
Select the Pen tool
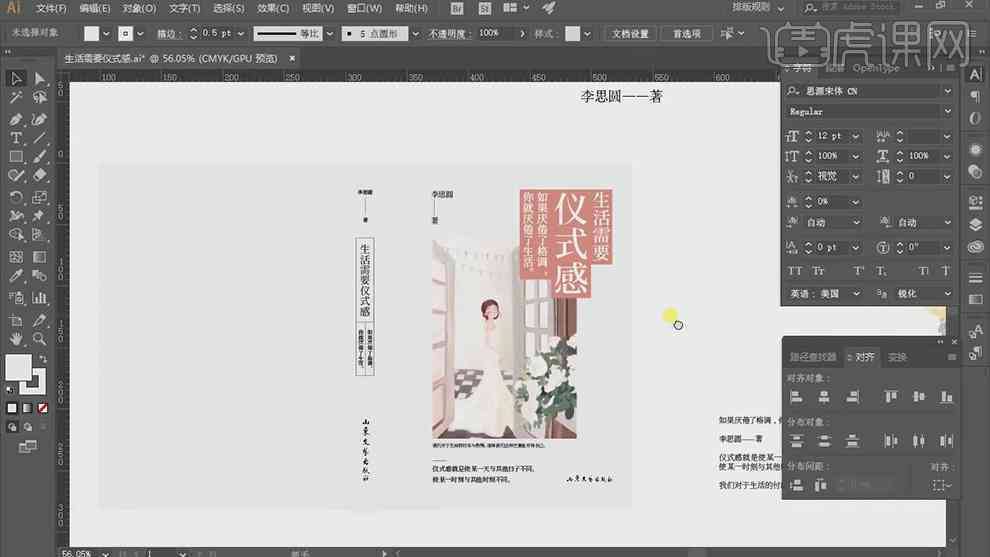16,119
